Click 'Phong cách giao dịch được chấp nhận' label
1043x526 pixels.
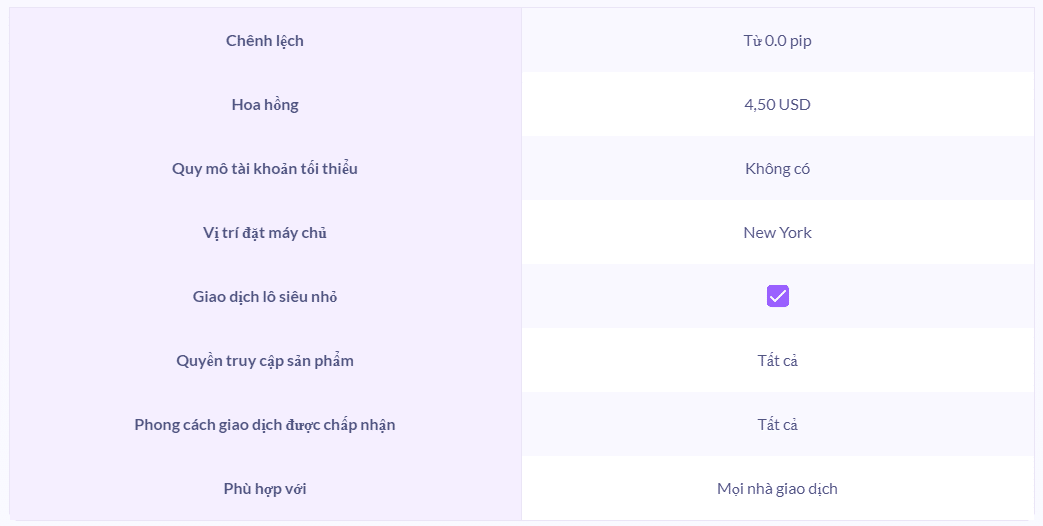[x=265, y=425]
